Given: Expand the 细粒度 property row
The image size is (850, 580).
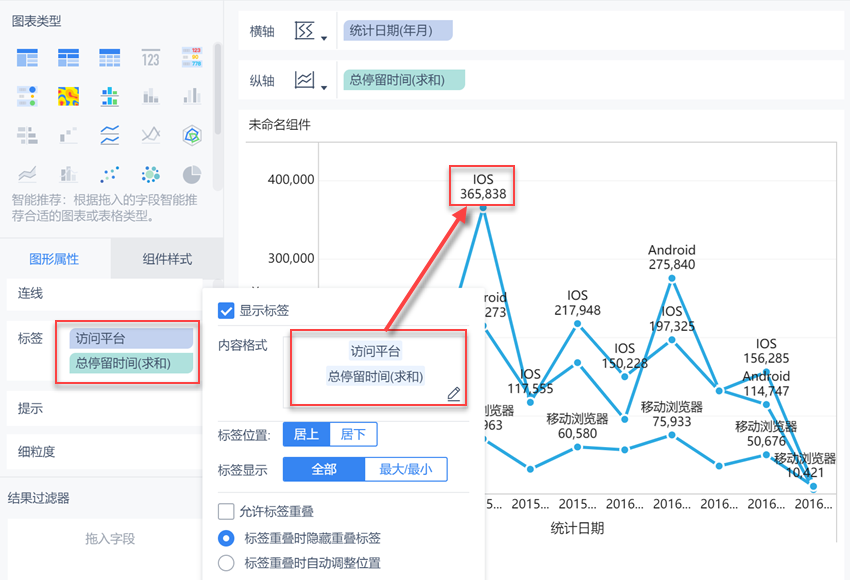Looking at the screenshot, I should coord(105,452).
